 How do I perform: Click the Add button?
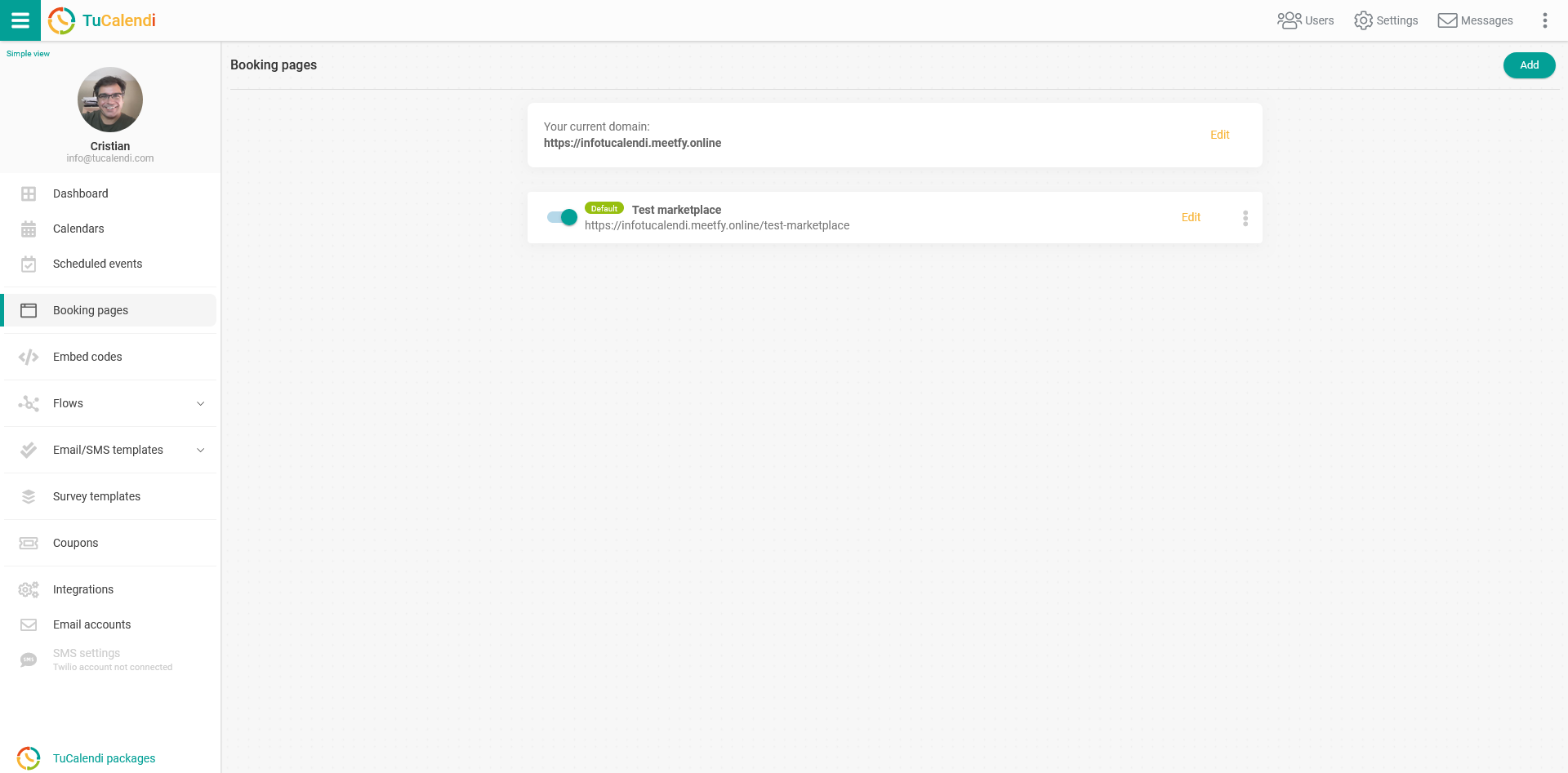(x=1529, y=65)
